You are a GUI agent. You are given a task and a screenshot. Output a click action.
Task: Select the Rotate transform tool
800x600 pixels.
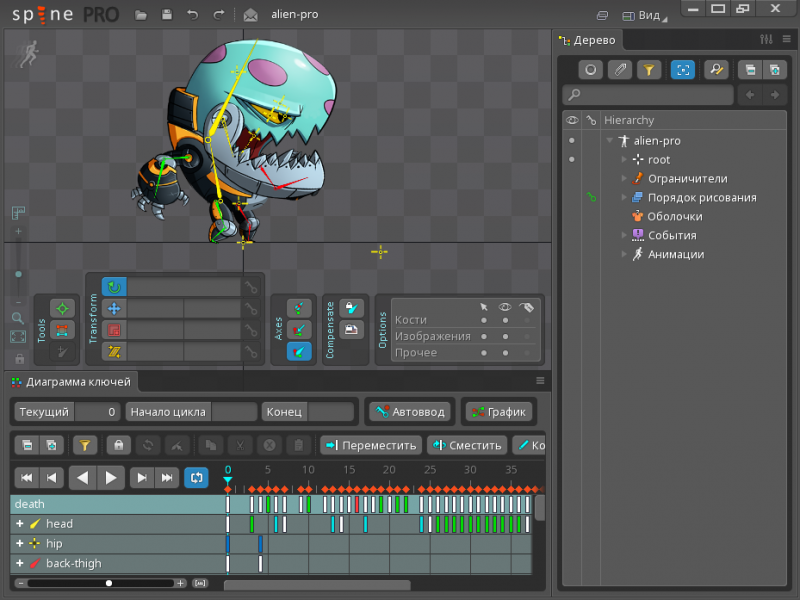(114, 288)
